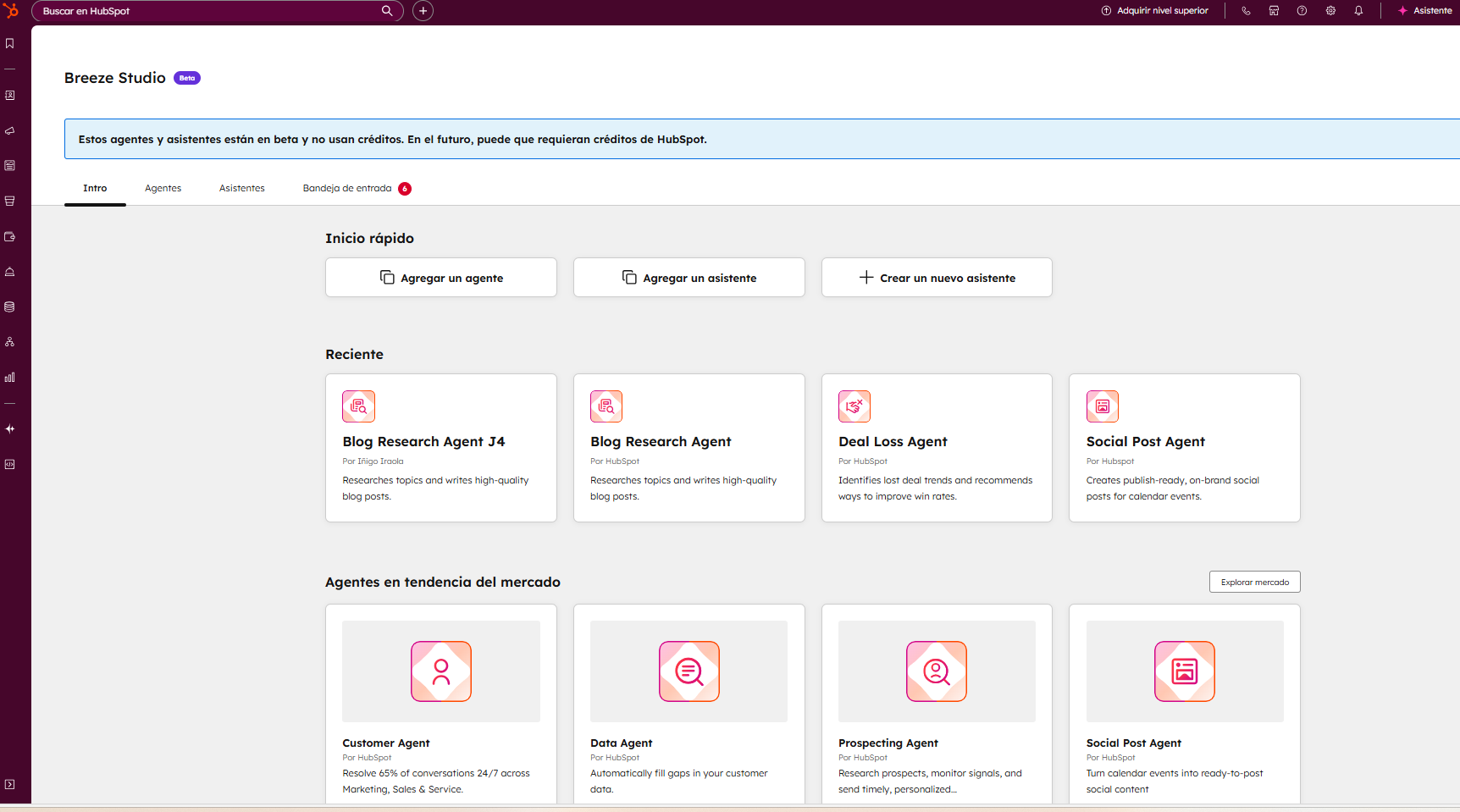Screen dimensions: 1460x812
Task: Expand the collapsed left navigation sidebar
Action: coord(10,784)
